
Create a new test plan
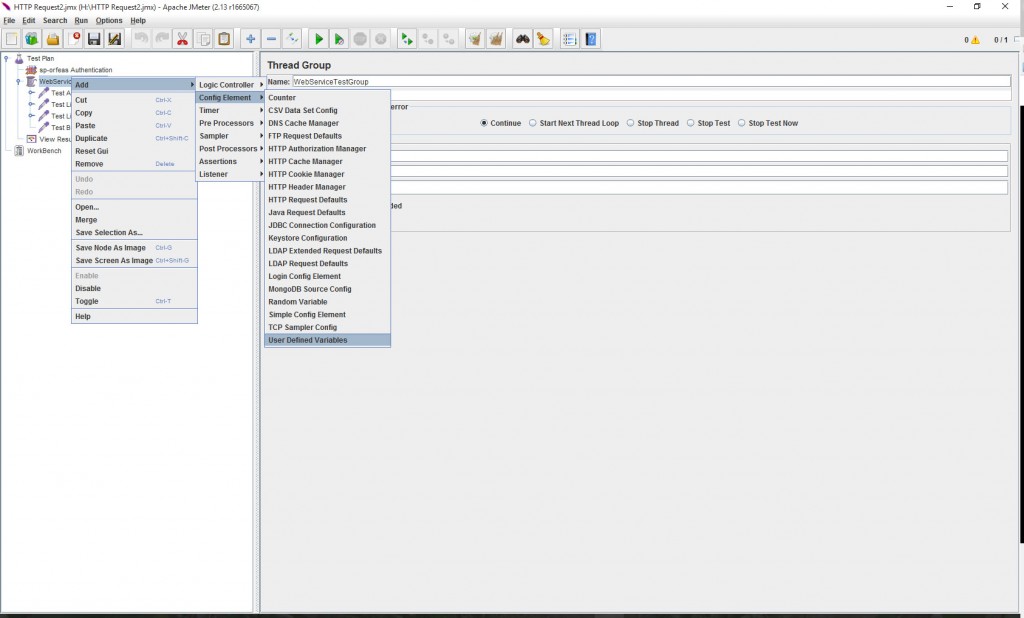click(11, 38)
